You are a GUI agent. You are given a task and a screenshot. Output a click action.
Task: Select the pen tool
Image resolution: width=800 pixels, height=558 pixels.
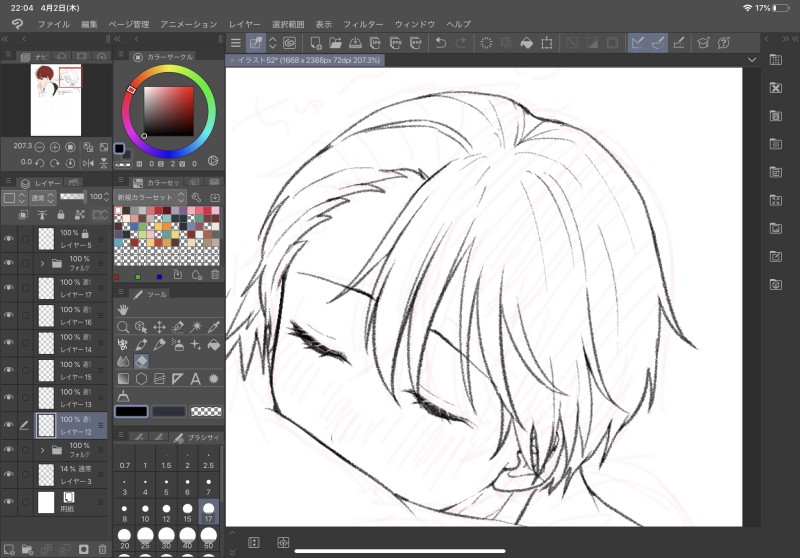pos(141,345)
